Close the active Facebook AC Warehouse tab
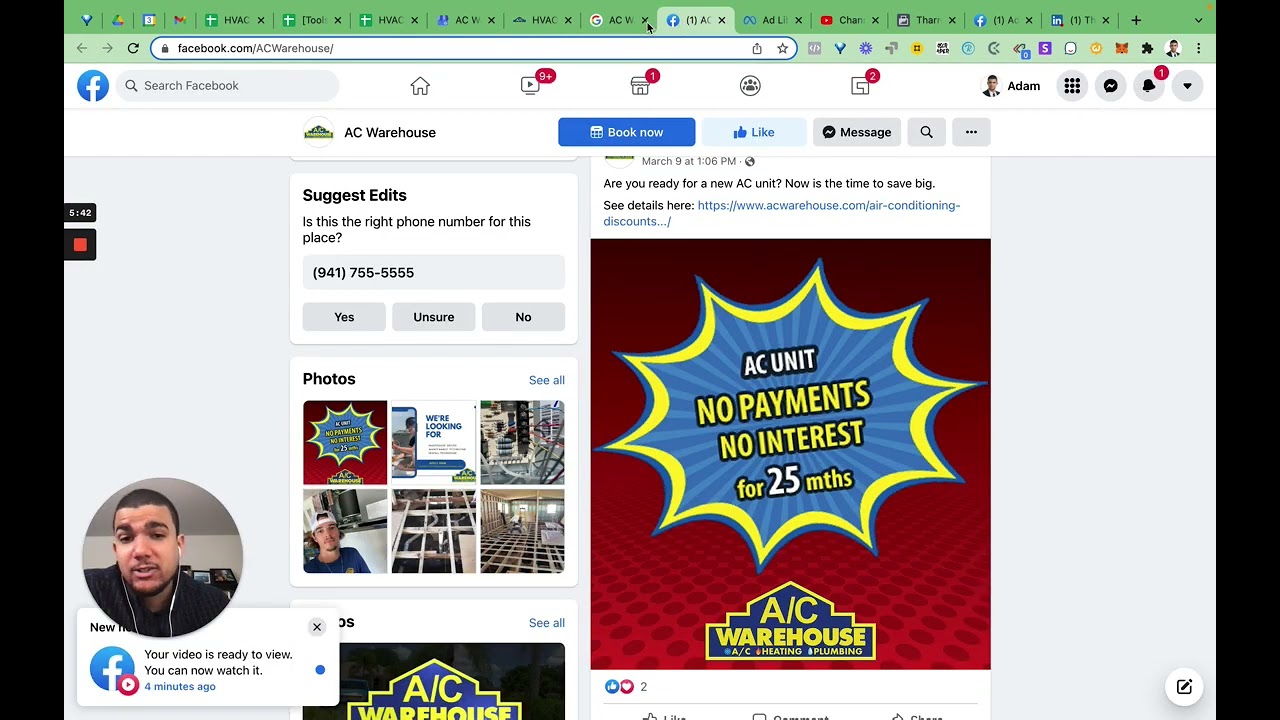The image size is (1280, 720). click(722, 20)
